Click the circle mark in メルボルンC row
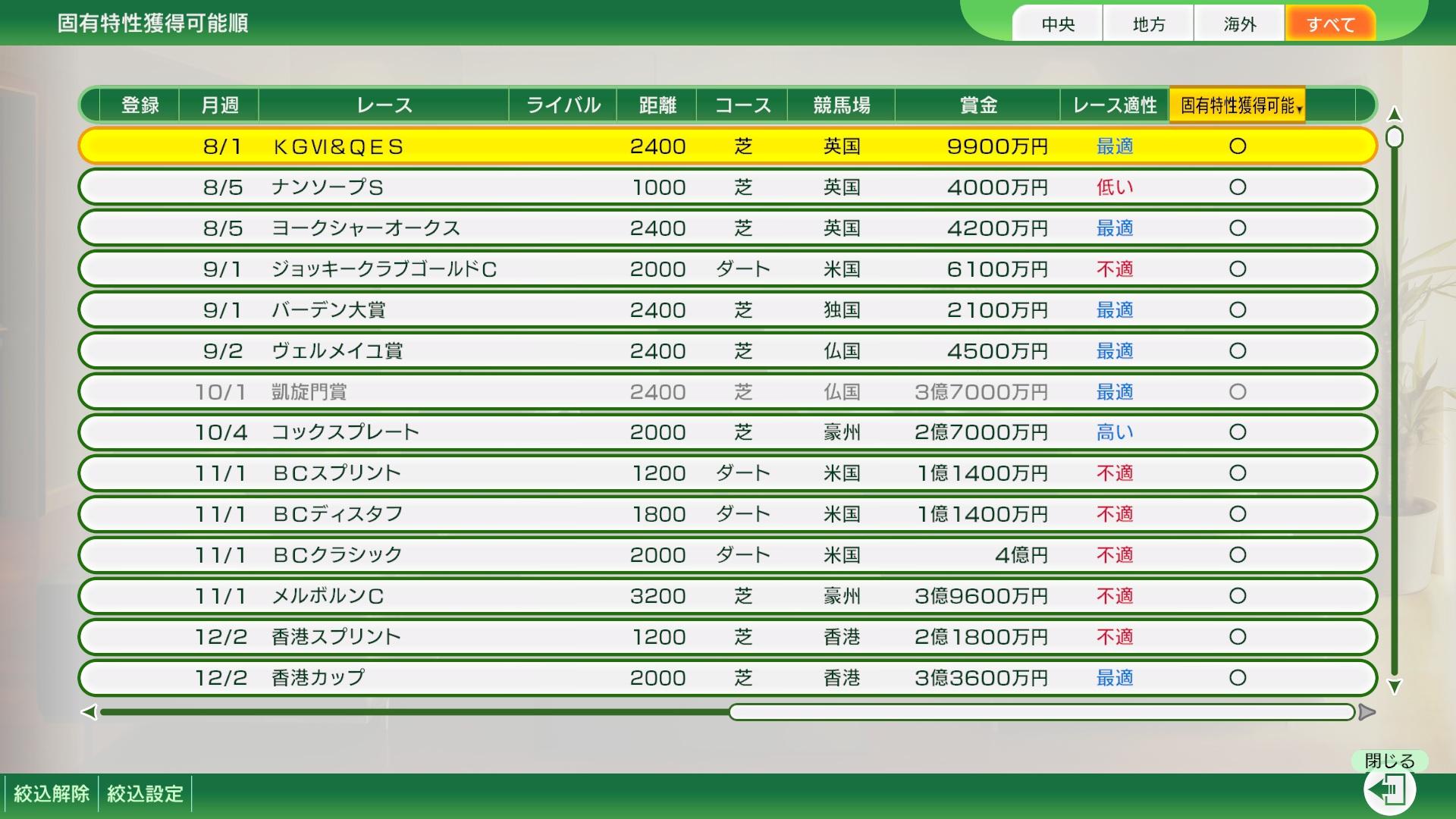The image size is (1456, 819). point(1238,596)
